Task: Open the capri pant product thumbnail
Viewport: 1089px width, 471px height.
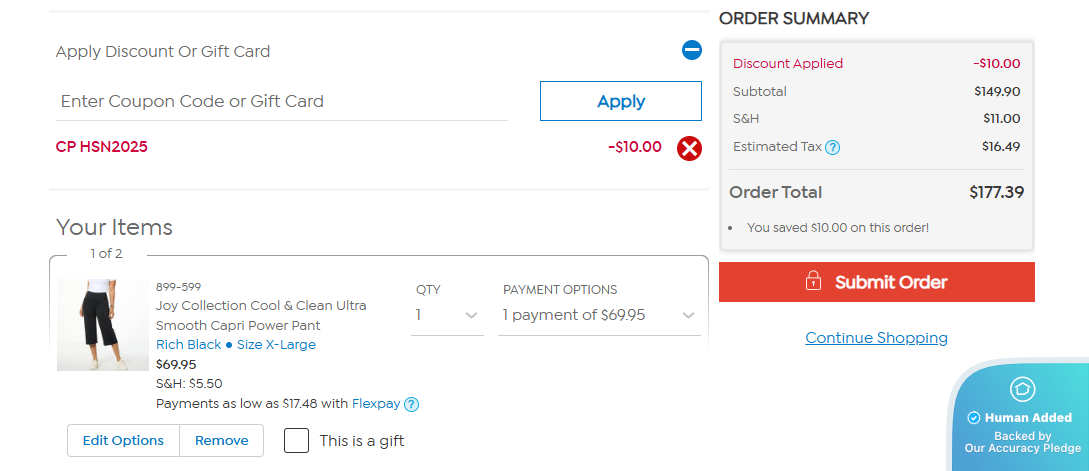Action: (102, 325)
